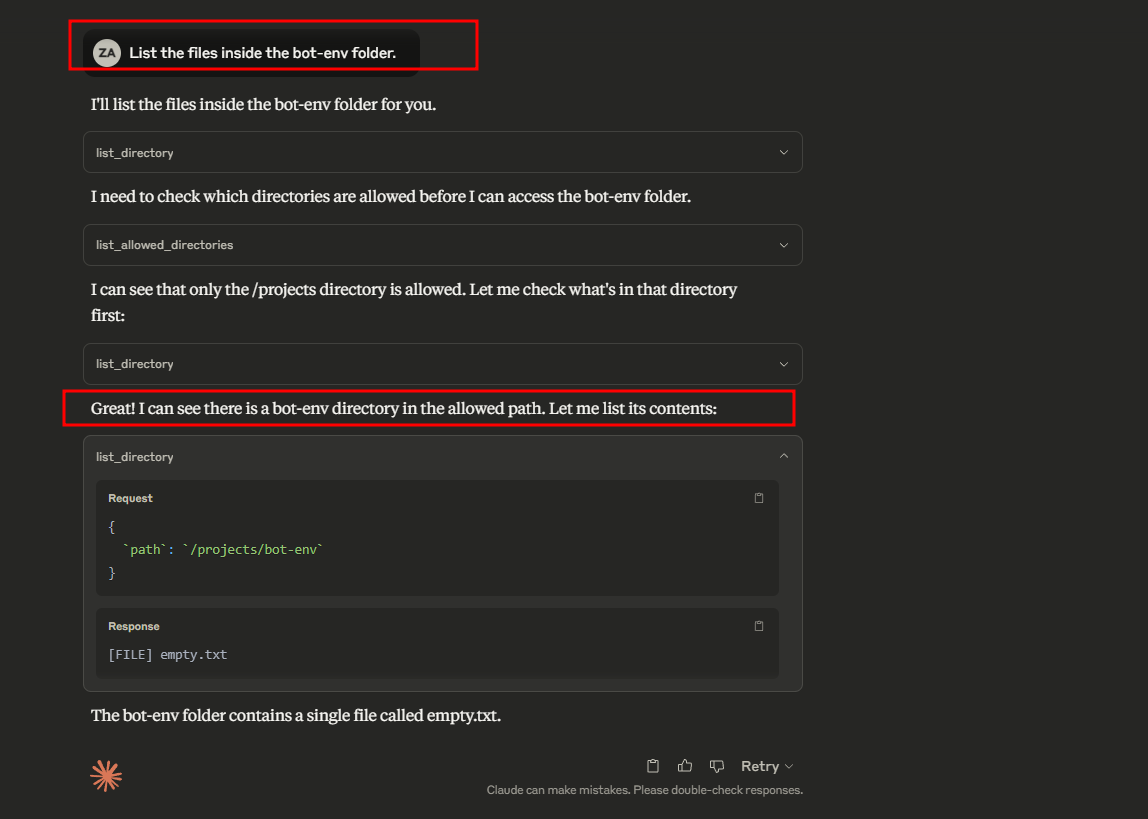Expand the list_allowed_directories chevron
This screenshot has height=819, width=1148.
pos(783,245)
